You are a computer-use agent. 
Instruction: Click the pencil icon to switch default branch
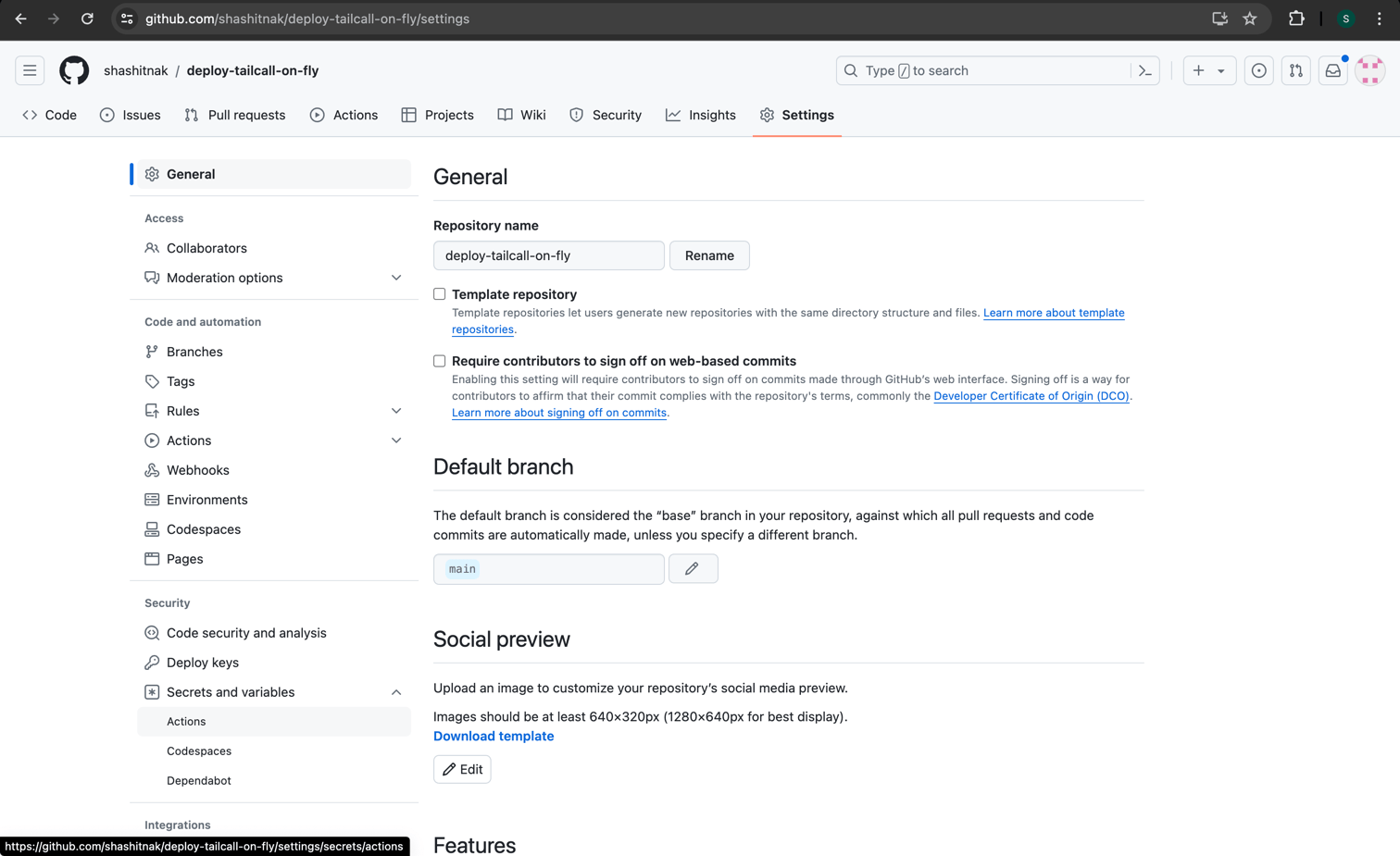click(693, 569)
